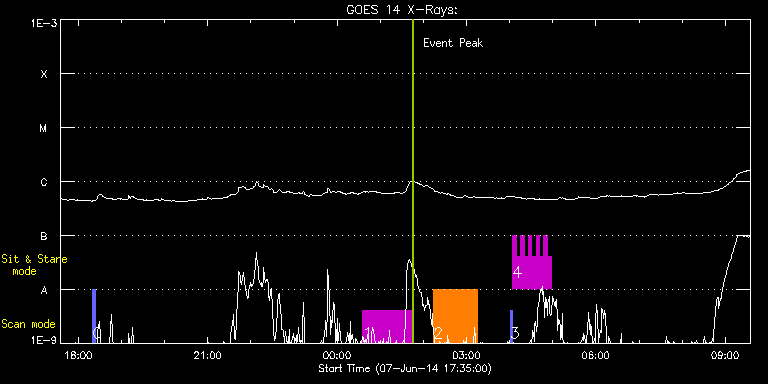
Task: Select the orange observation block labeled 2
Action: [456, 316]
